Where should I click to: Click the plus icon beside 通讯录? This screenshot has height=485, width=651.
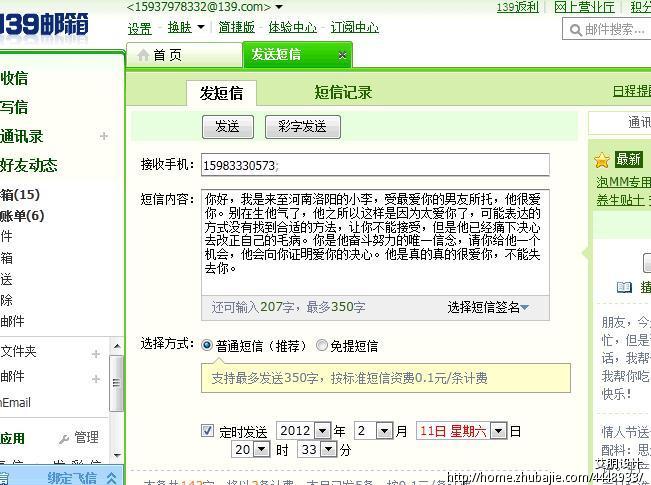[x=104, y=136]
